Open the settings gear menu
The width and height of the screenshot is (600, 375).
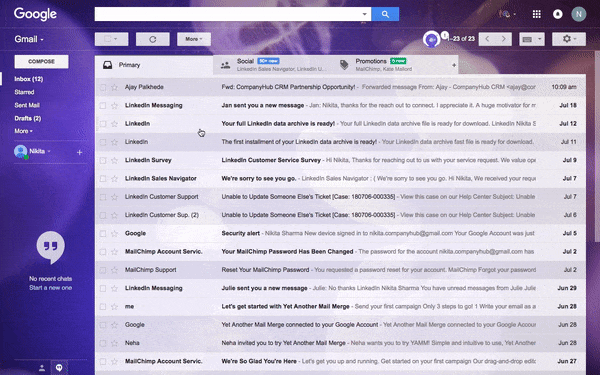click(569, 39)
